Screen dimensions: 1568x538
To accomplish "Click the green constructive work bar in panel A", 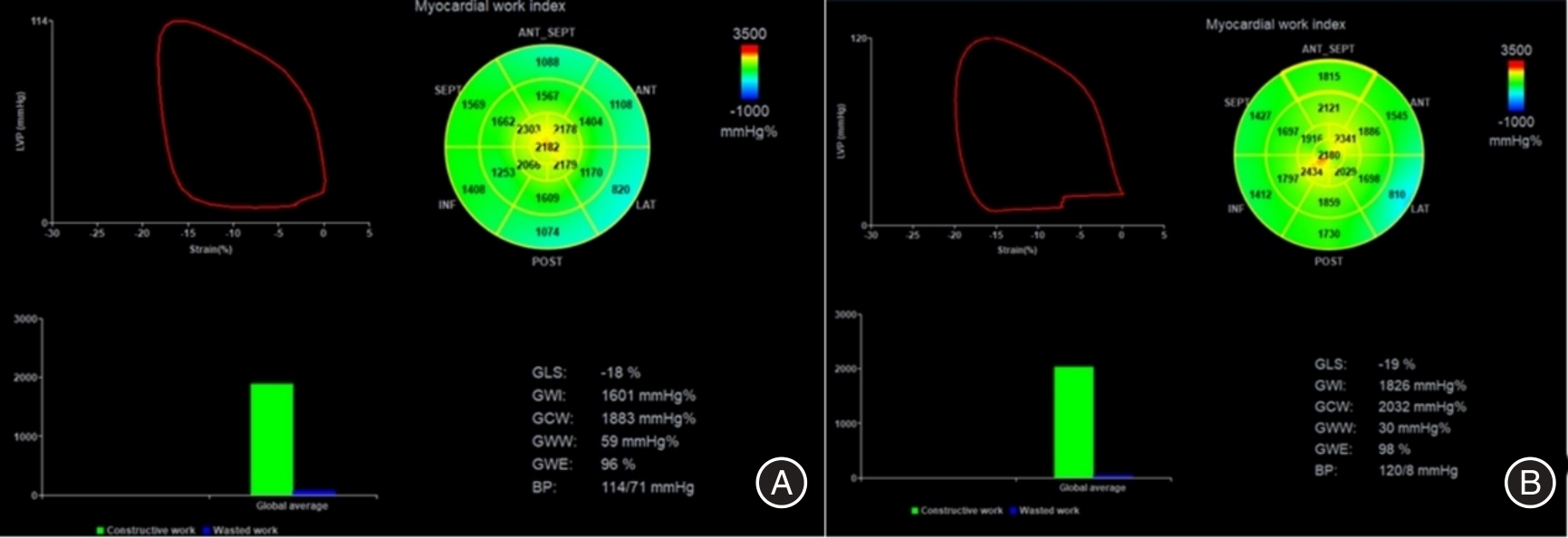I will pyautogui.click(x=272, y=439).
